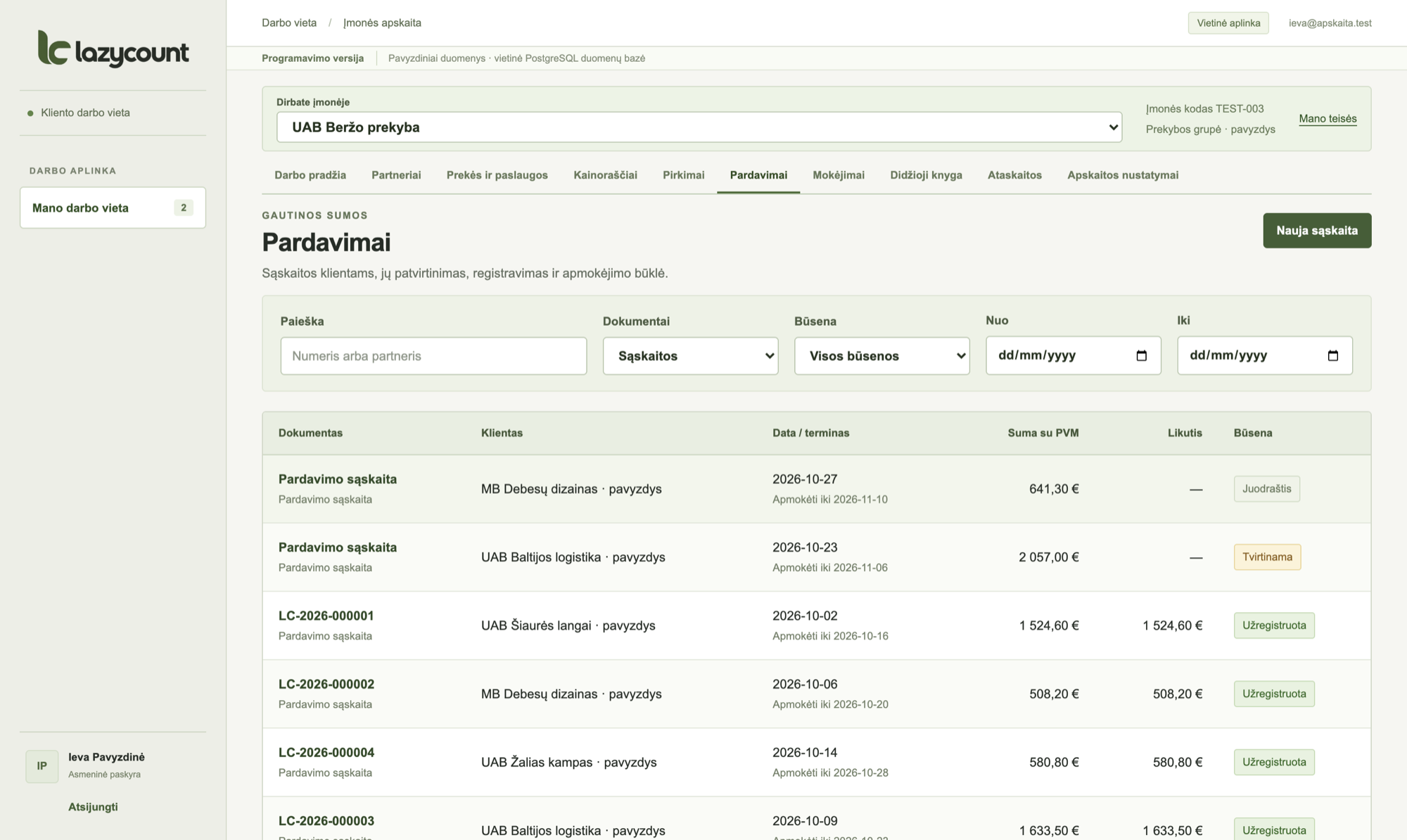Viewport: 1407px width, 840px height.
Task: Click the Nauja sąskaita button
Action: tap(1317, 231)
